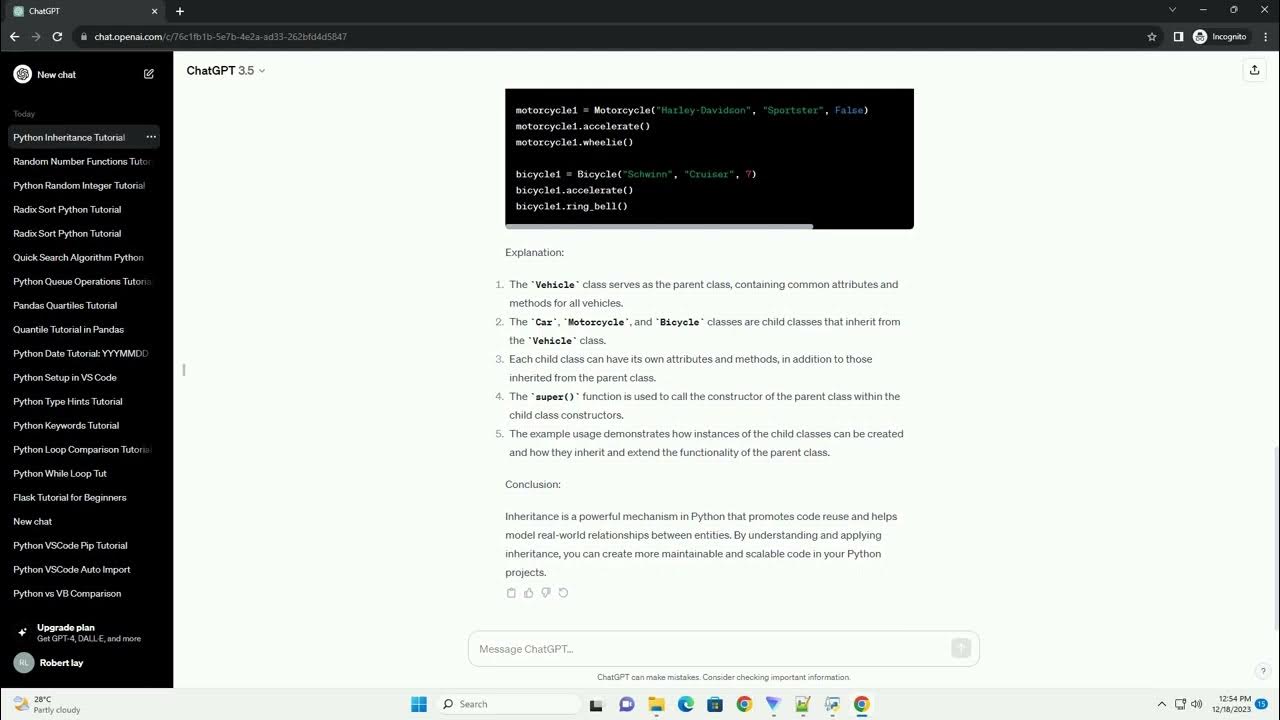Expand the ChatGPT 3.5 model dropdown
The width and height of the screenshot is (1280, 720).
226,70
